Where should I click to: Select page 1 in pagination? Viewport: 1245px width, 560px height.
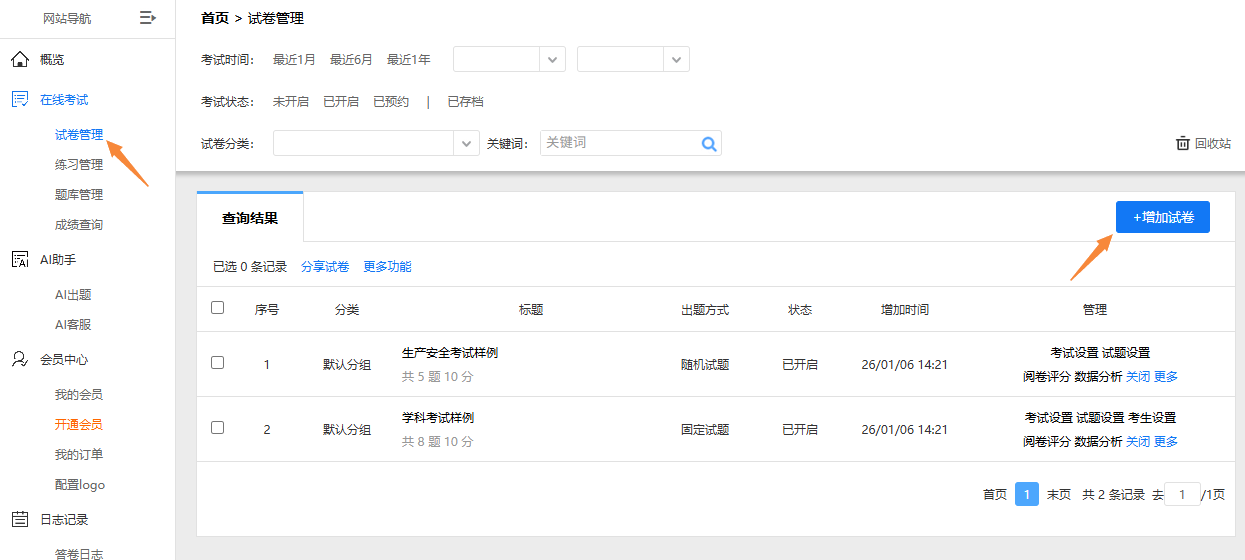click(1027, 494)
